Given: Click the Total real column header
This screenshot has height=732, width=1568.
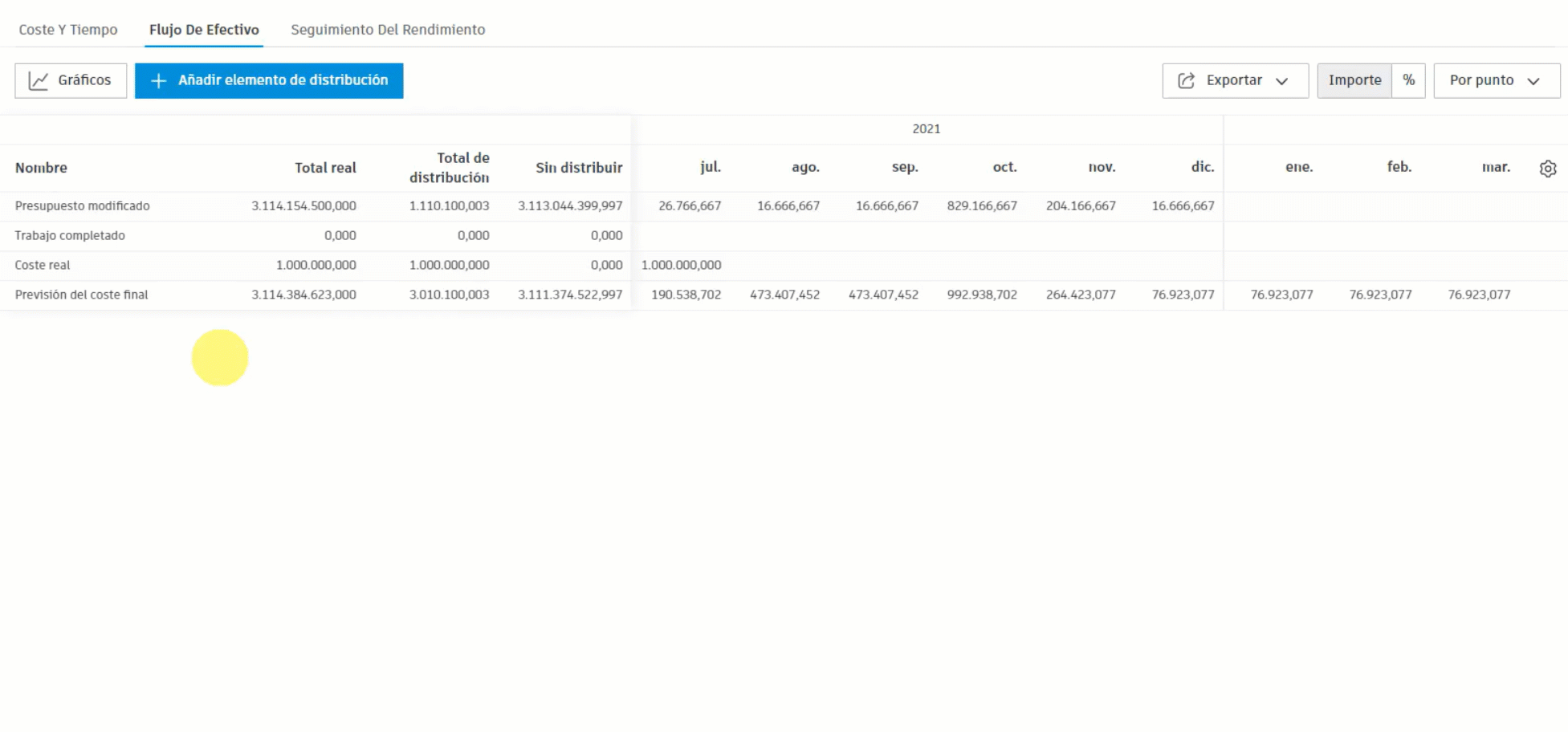Looking at the screenshot, I should (x=325, y=168).
